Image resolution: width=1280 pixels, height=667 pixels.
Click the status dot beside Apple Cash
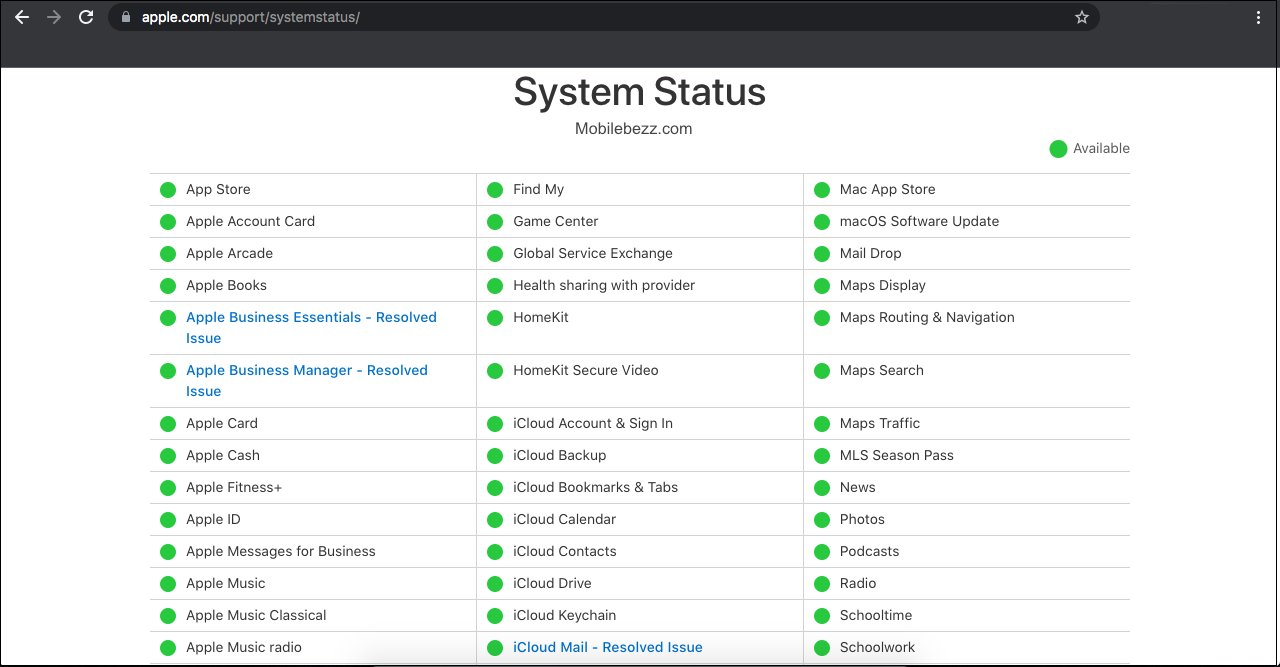coord(168,456)
